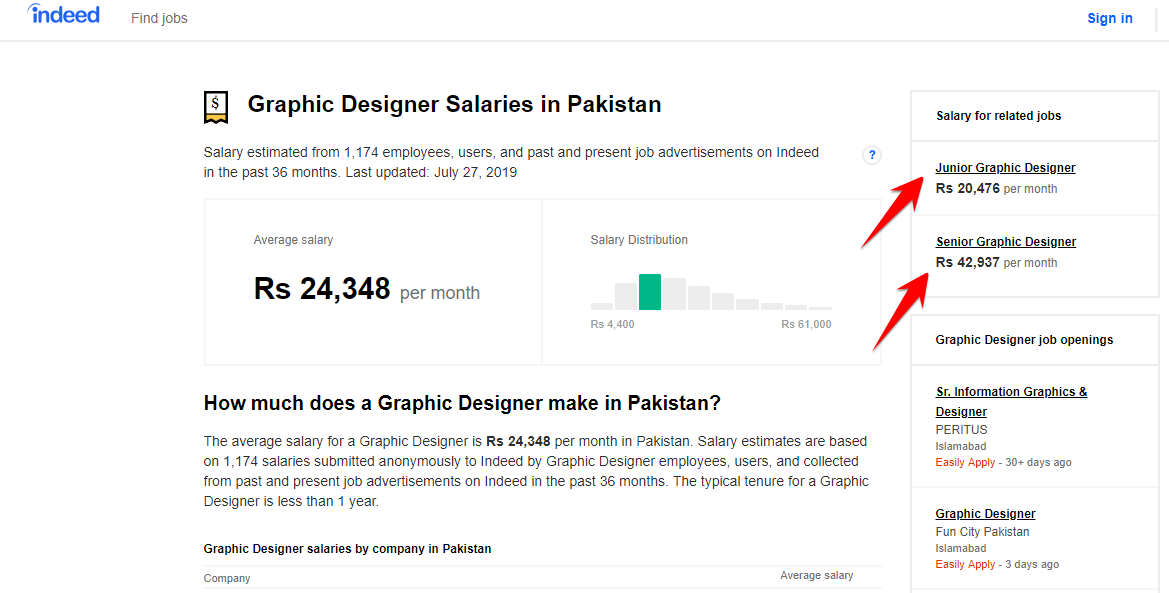Click the PERITUS company name

(961, 430)
